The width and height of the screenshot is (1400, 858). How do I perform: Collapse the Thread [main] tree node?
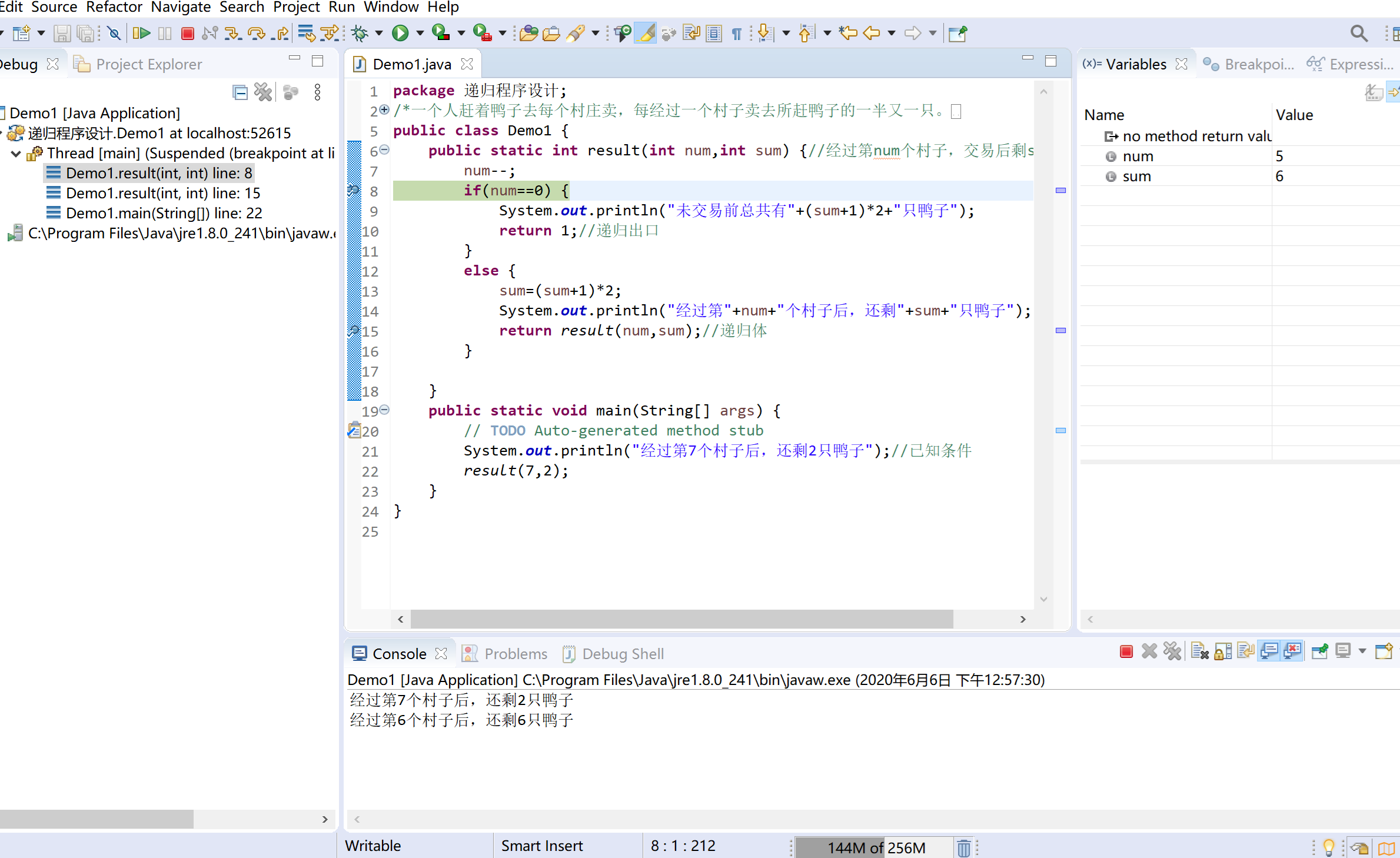point(16,154)
